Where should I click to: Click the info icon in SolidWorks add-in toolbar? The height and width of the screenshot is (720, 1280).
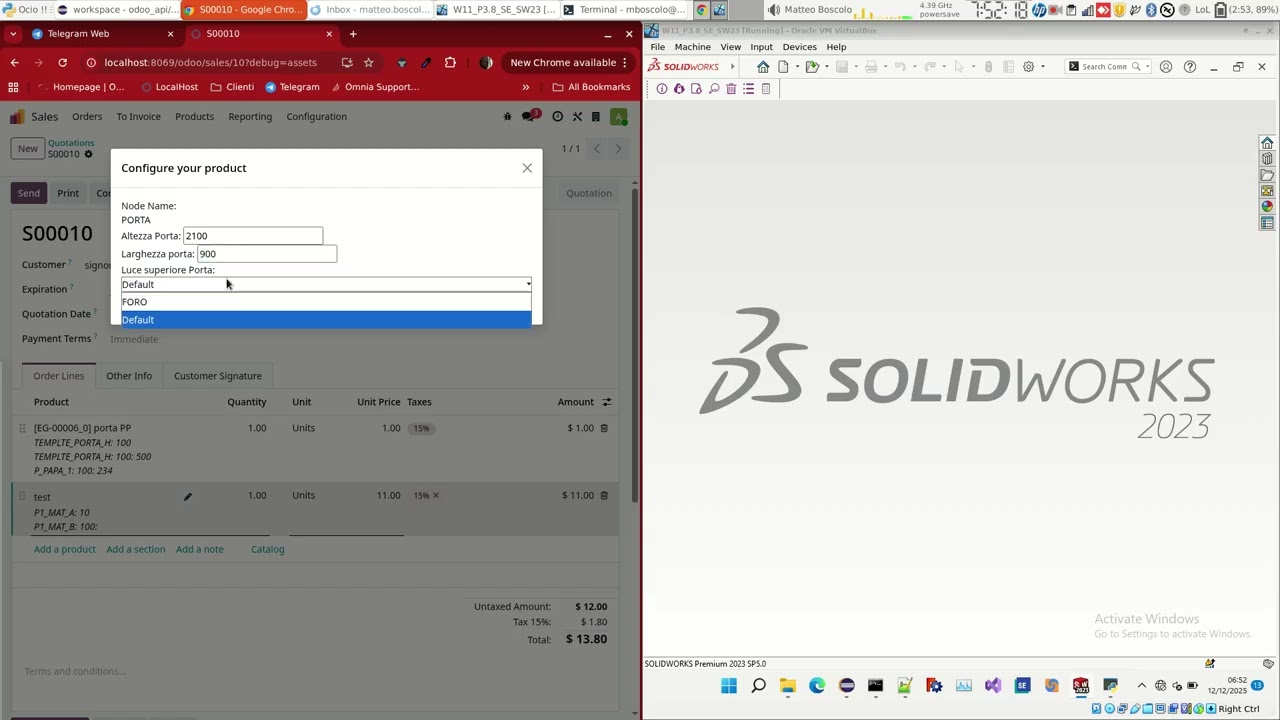click(662, 89)
